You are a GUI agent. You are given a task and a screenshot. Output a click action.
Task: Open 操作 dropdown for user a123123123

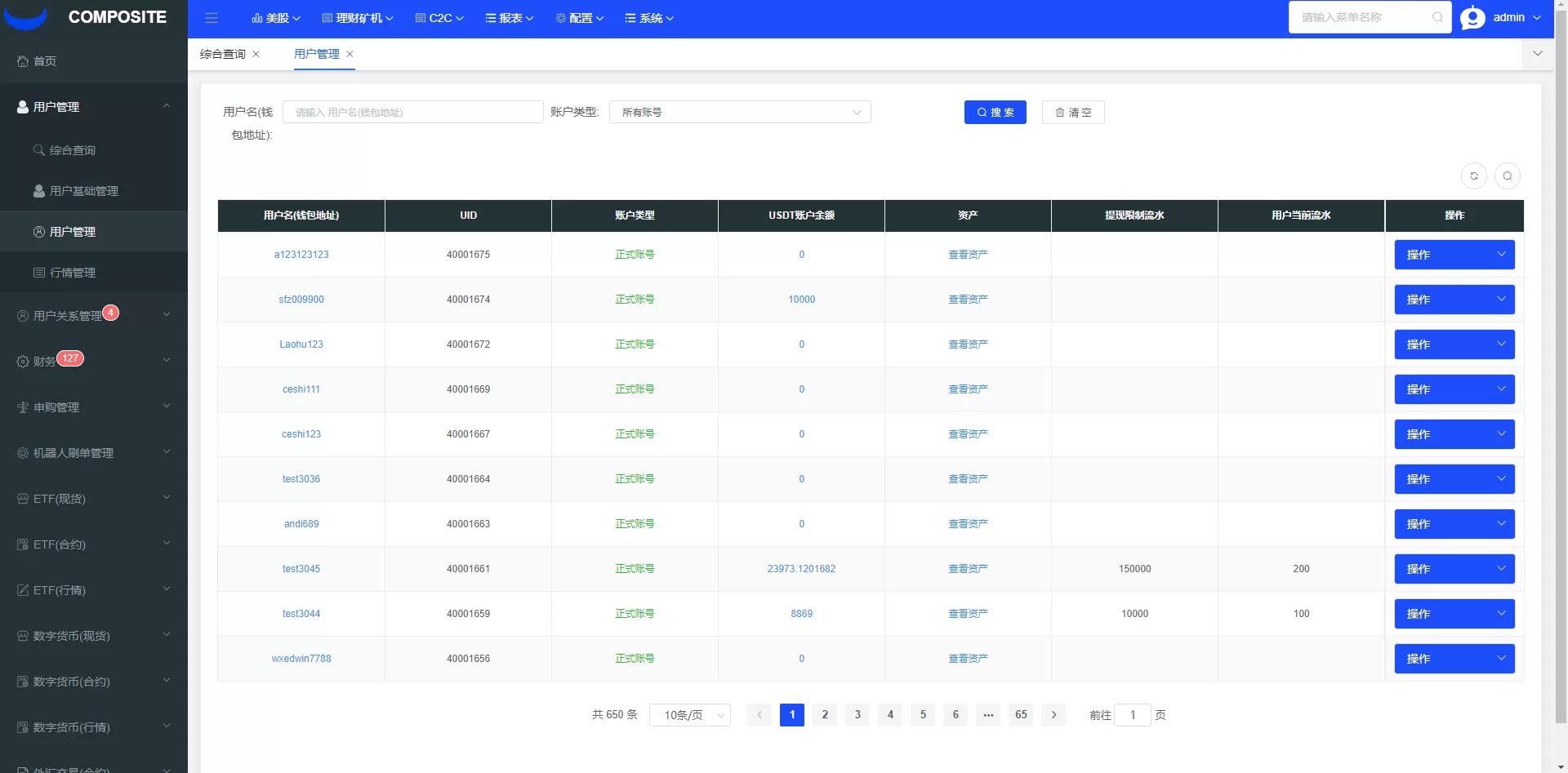[x=1454, y=255]
